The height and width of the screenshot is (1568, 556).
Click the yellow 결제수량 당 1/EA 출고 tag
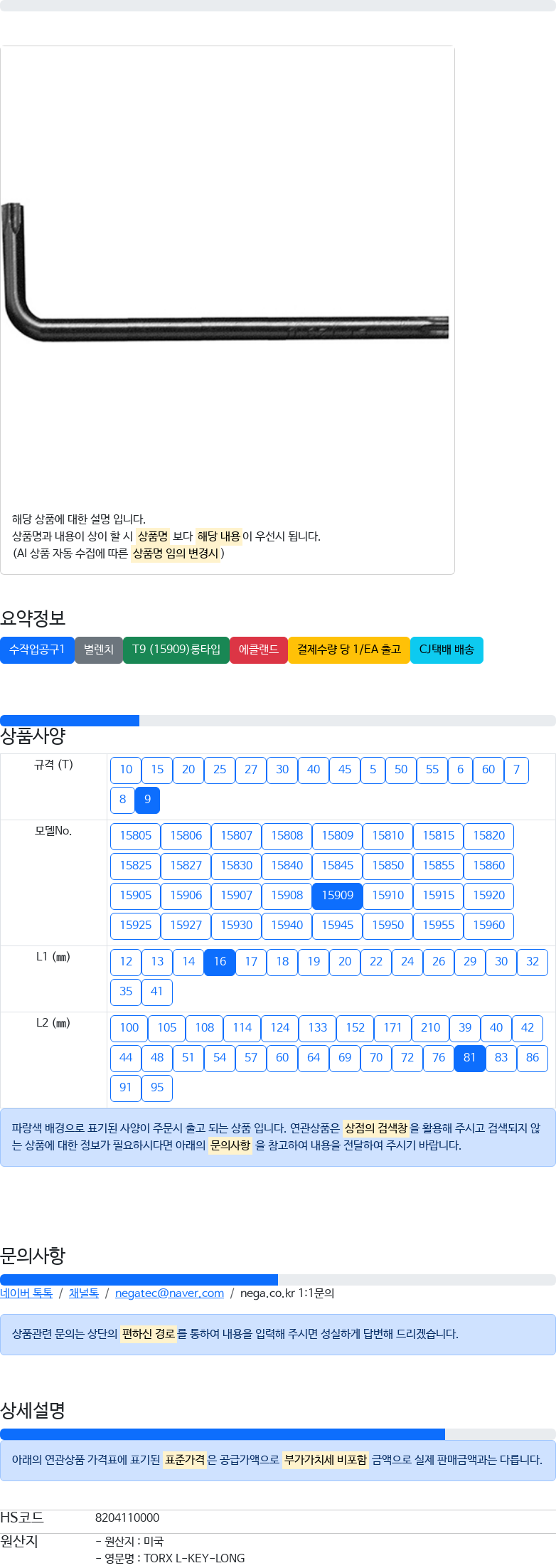(x=349, y=650)
